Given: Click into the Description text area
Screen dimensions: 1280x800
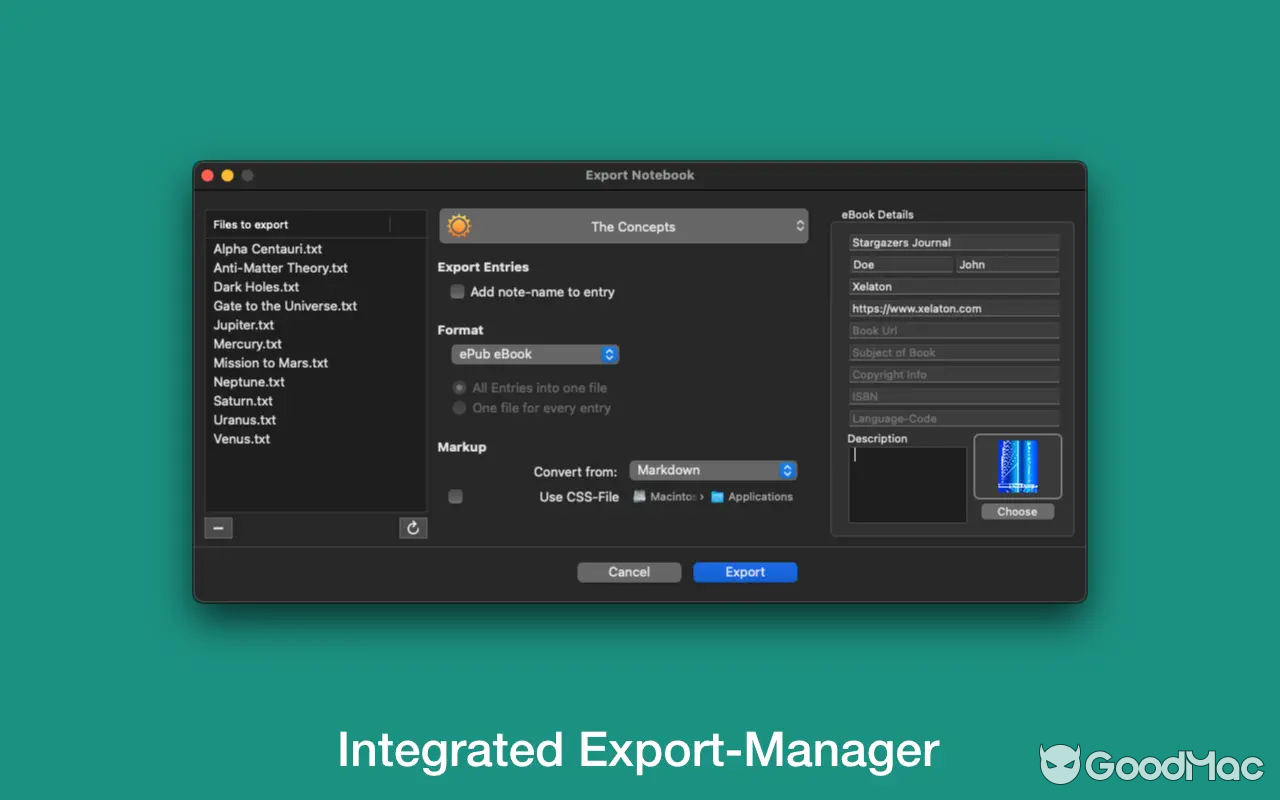Looking at the screenshot, I should click(x=907, y=484).
